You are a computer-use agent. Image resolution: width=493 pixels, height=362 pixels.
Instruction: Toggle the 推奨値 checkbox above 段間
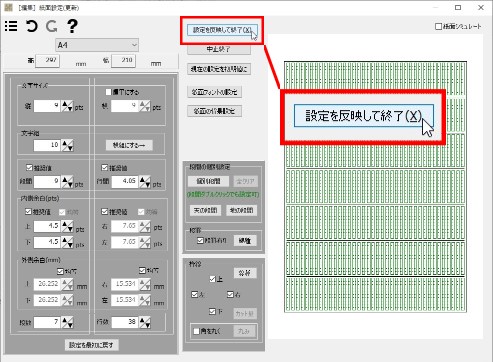29,167
